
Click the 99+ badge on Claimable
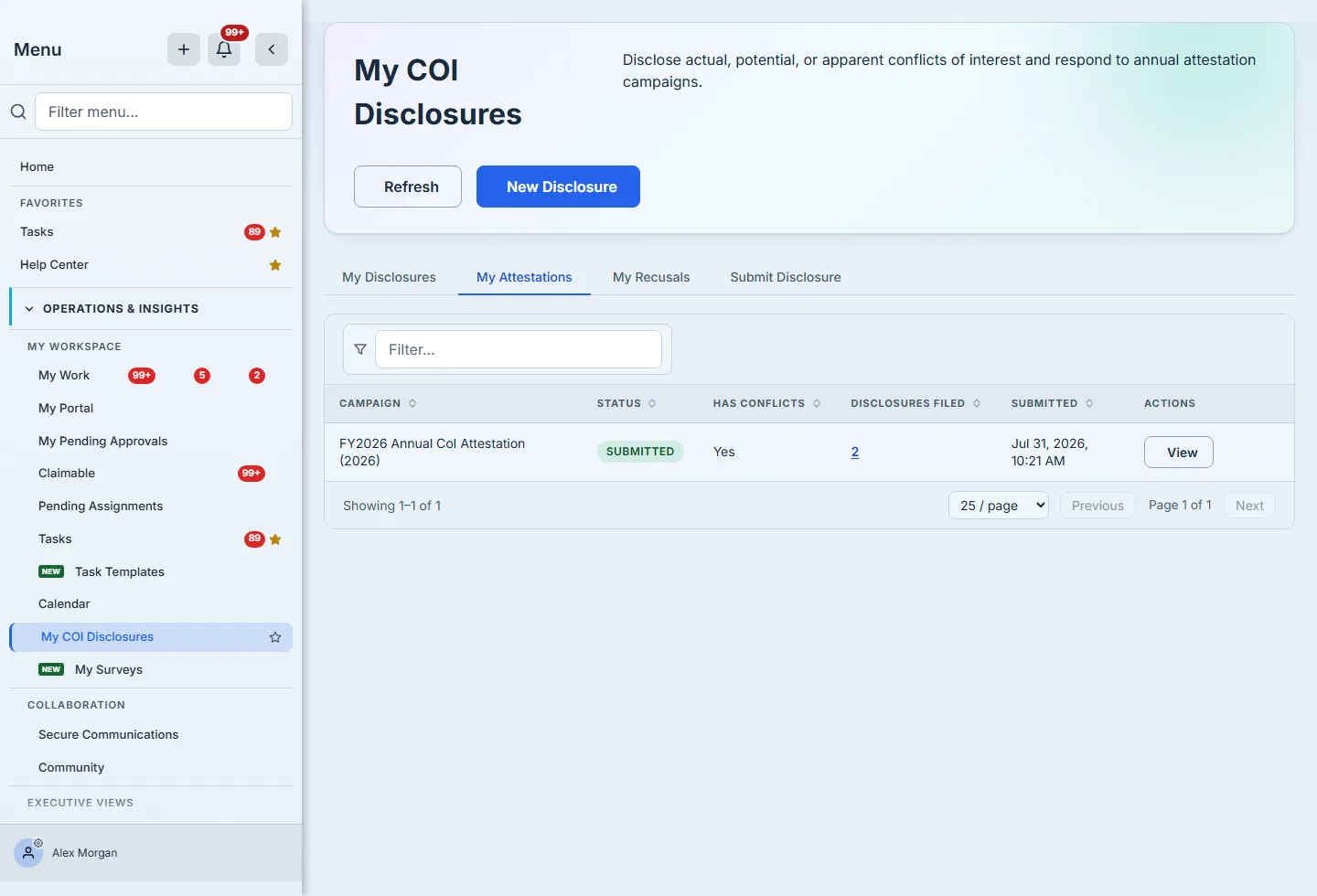[x=252, y=474]
